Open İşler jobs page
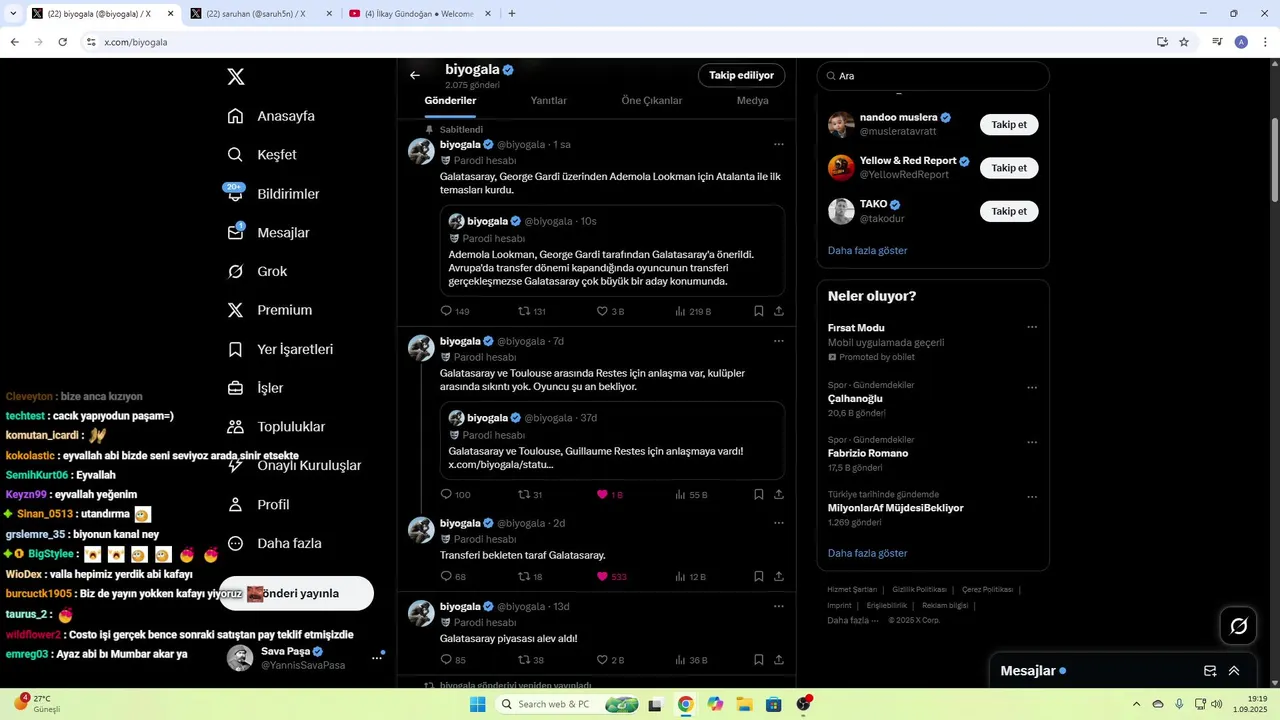 [255, 388]
